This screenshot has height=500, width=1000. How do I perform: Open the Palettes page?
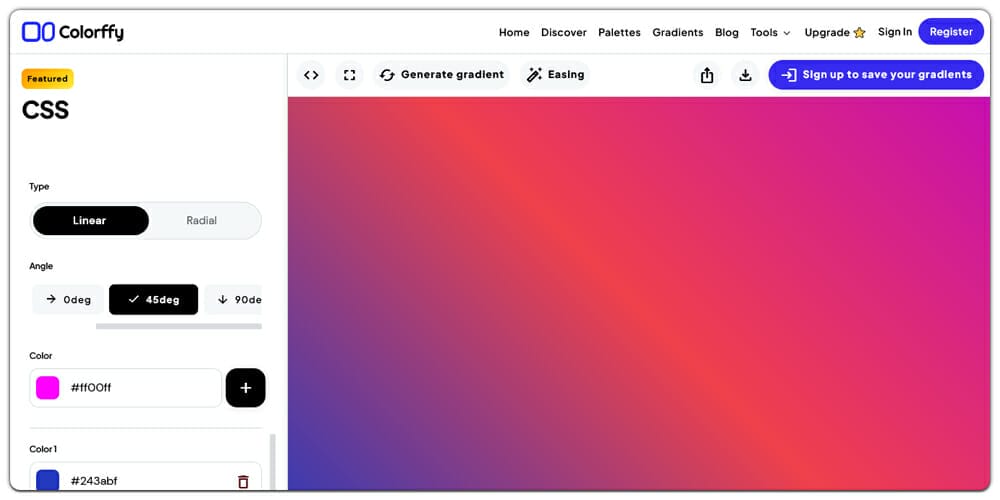pyautogui.click(x=619, y=32)
